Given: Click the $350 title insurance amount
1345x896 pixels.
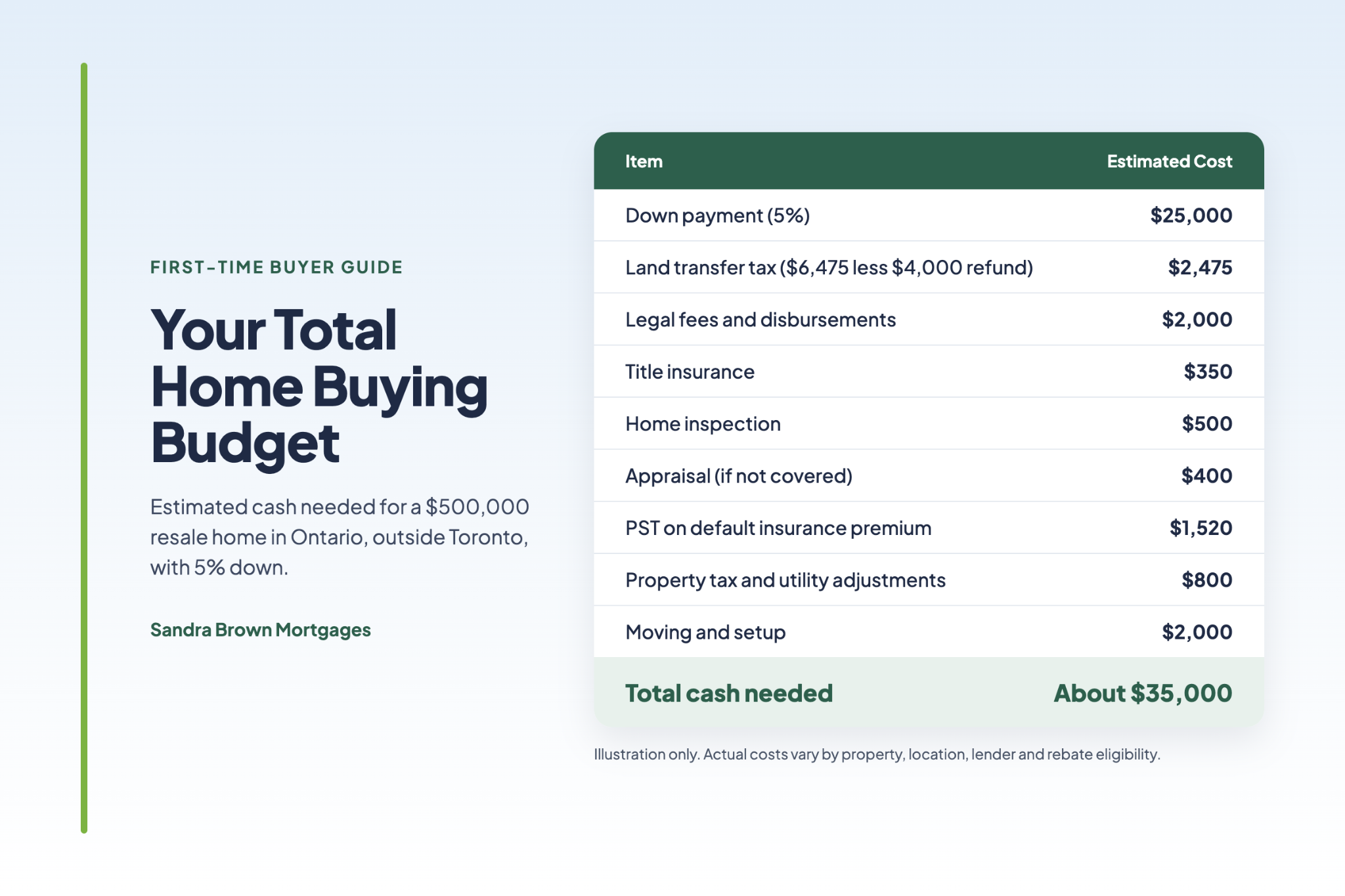Looking at the screenshot, I should (1208, 372).
